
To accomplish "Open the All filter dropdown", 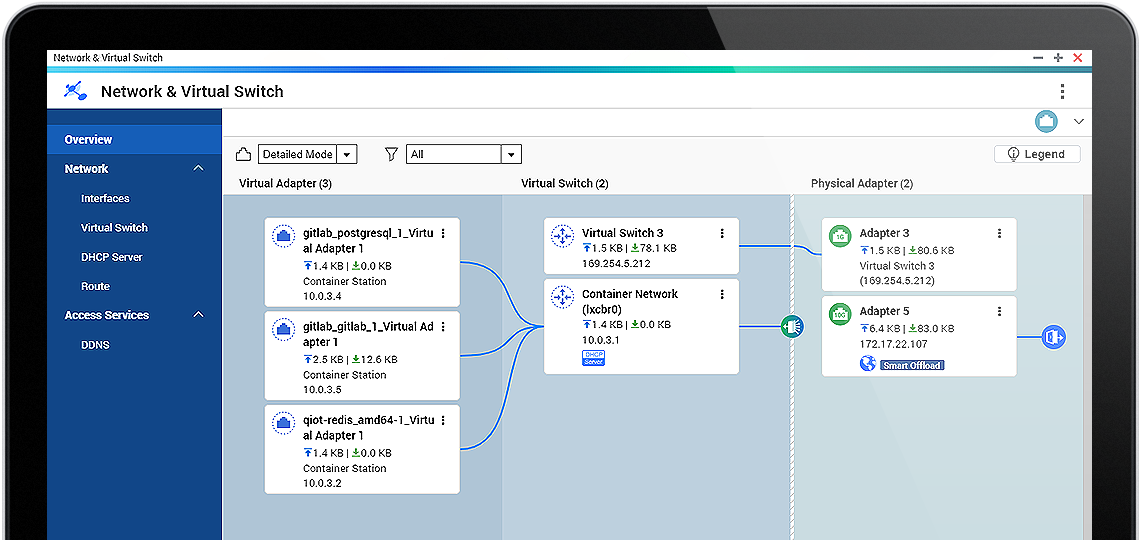I will pyautogui.click(x=511, y=155).
